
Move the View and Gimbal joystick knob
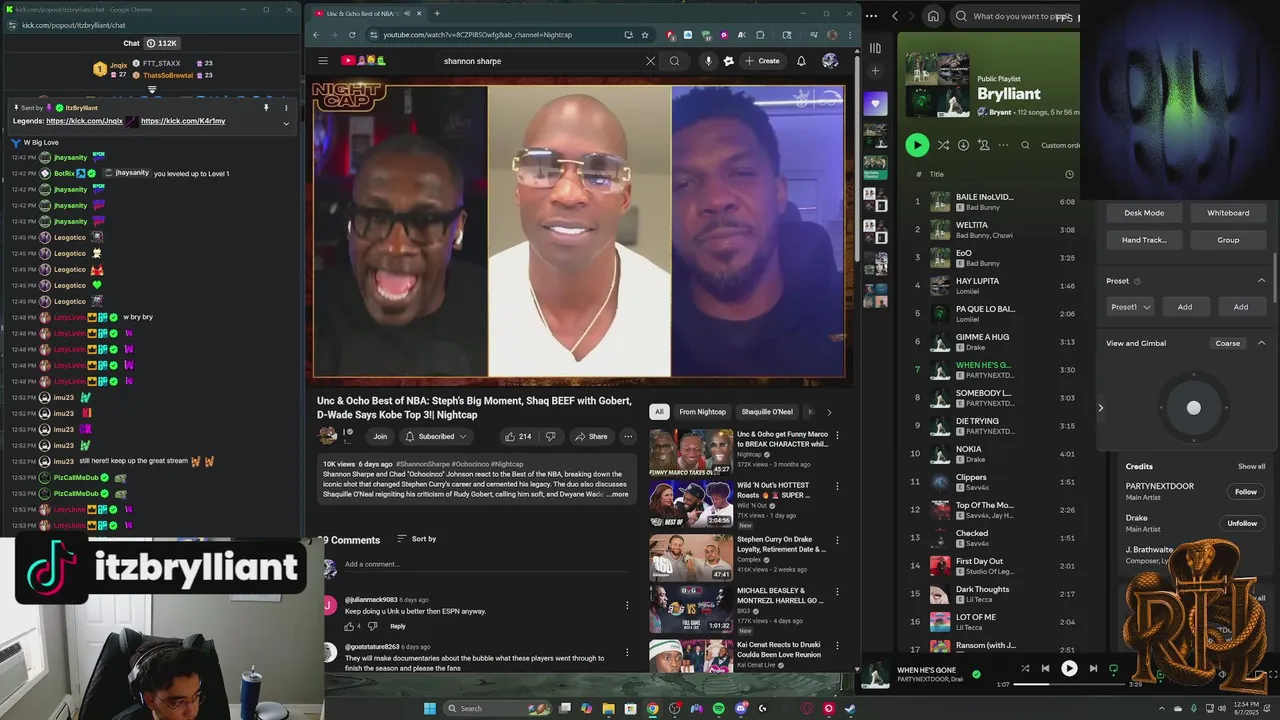[1193, 407]
